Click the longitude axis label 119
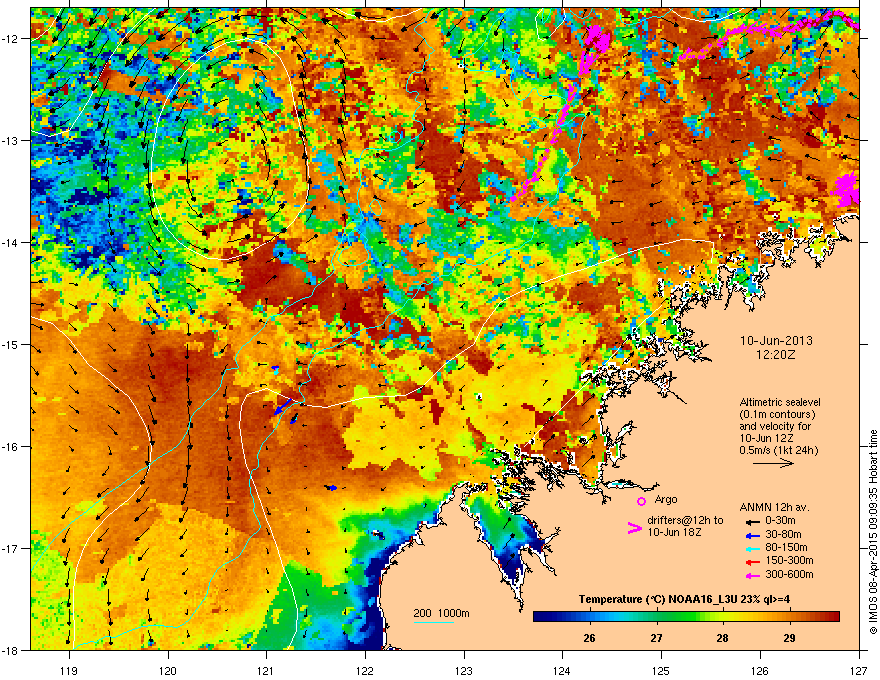 (x=69, y=670)
